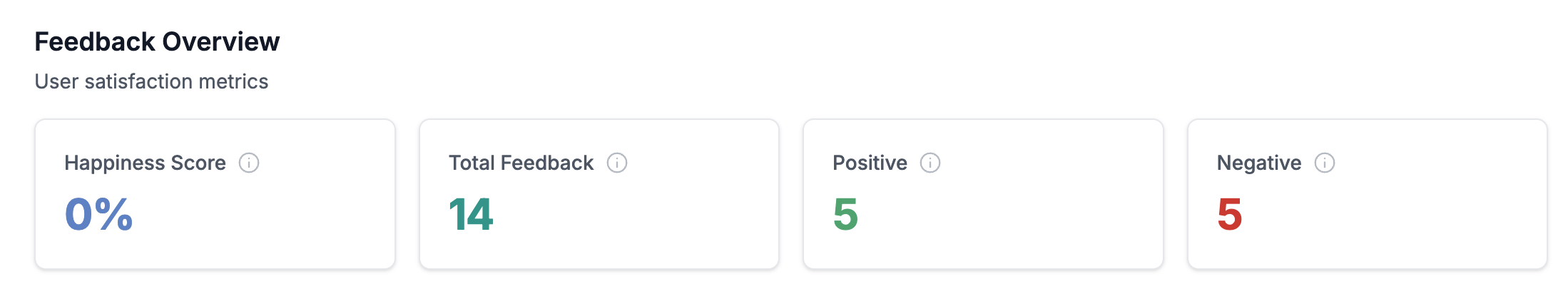Click the info icon beside Happiness Score
The width and height of the screenshot is (1568, 294).
click(x=249, y=163)
